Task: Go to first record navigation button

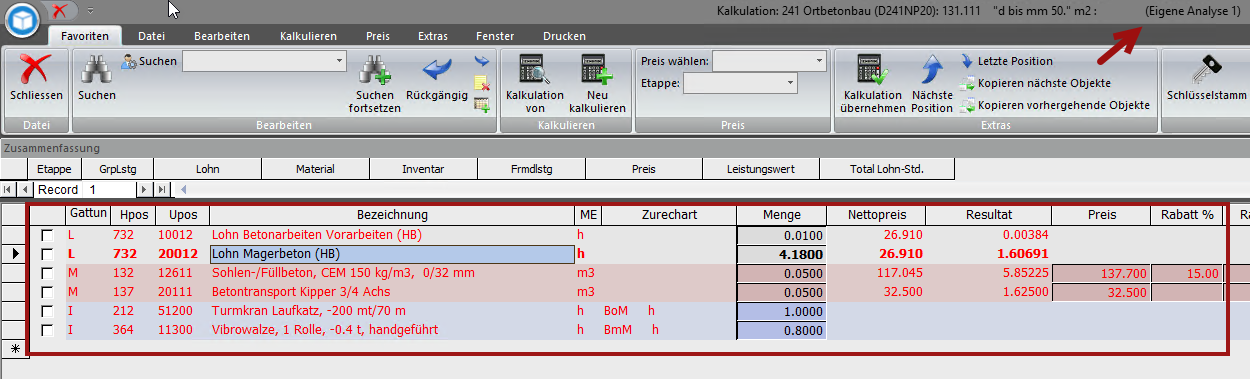Action: (x=8, y=189)
